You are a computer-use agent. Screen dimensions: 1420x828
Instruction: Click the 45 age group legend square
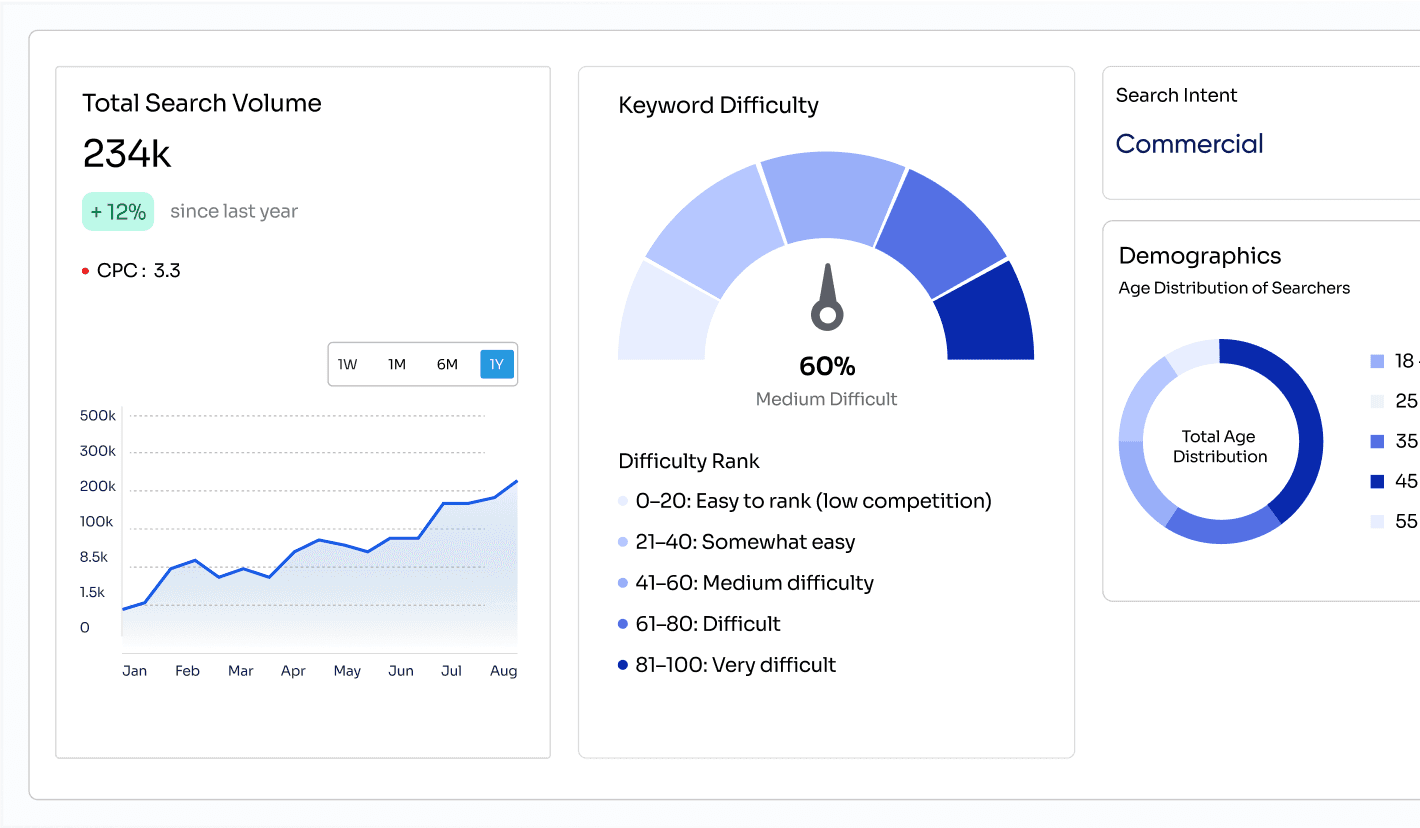(1377, 481)
